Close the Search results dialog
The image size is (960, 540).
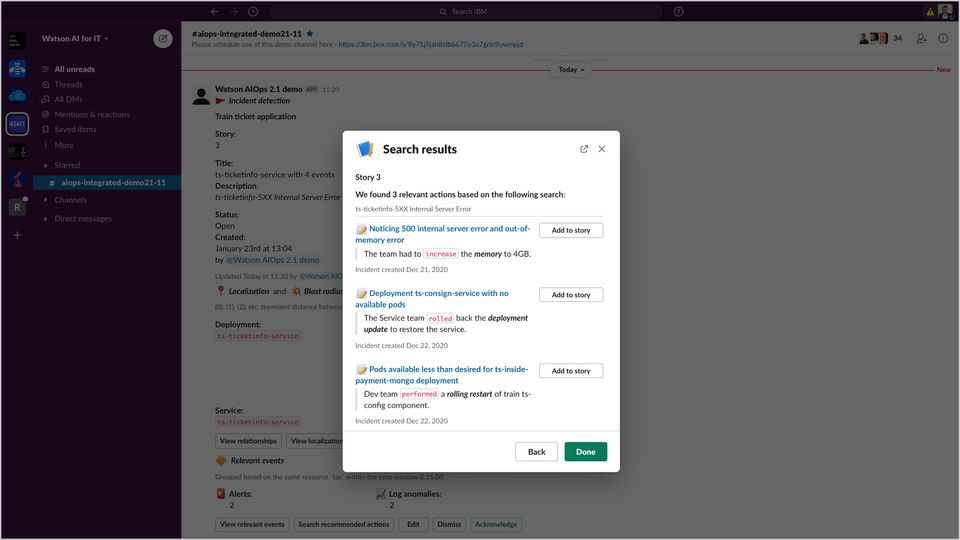click(x=602, y=149)
